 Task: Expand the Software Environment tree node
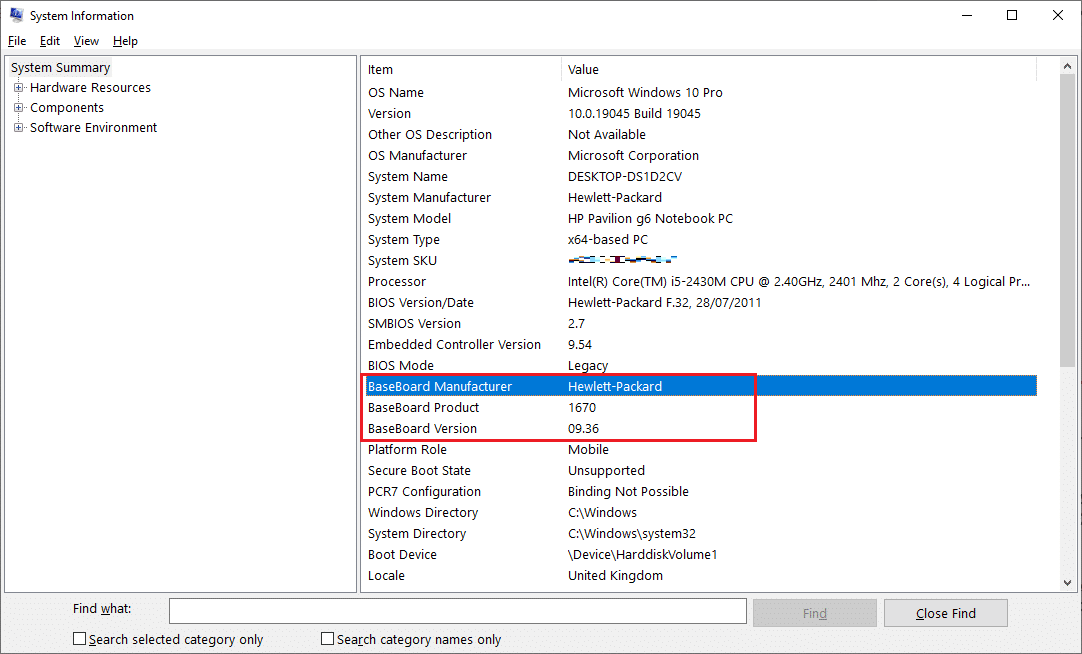(x=19, y=128)
